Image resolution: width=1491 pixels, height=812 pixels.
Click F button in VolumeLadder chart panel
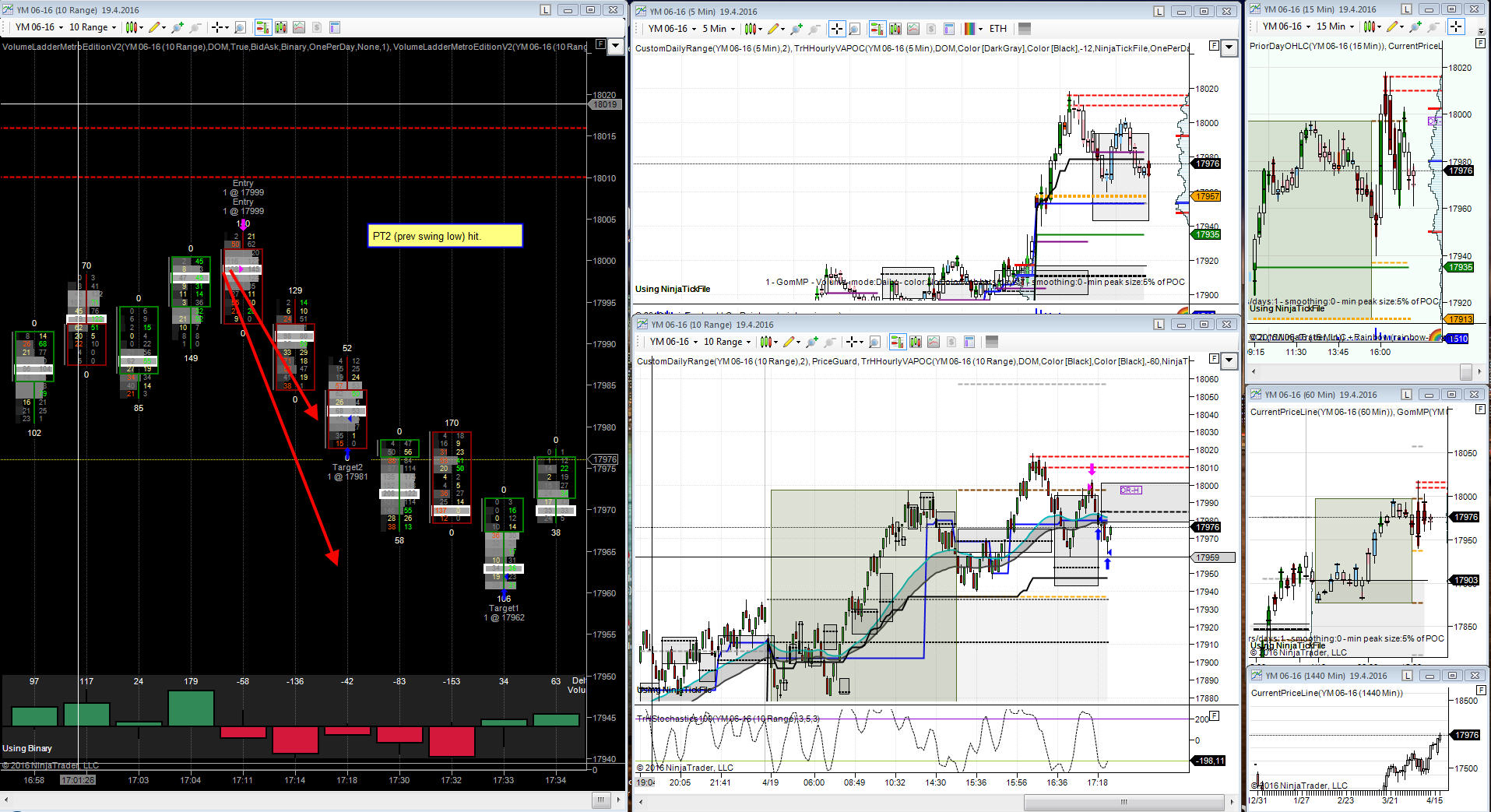(600, 45)
